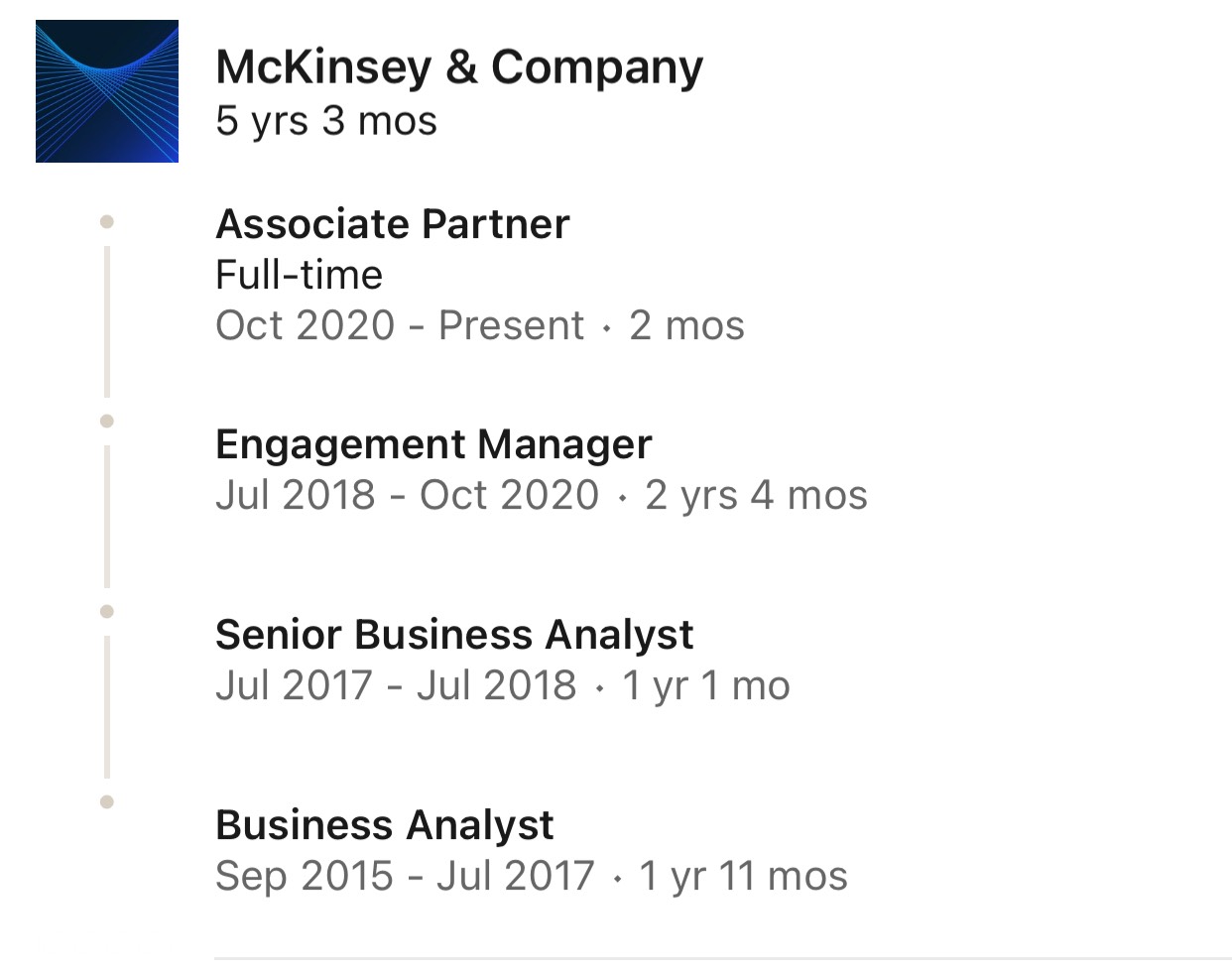
Task: Select the Jul 2018 - Oct 2020 date range
Action: 408,495
